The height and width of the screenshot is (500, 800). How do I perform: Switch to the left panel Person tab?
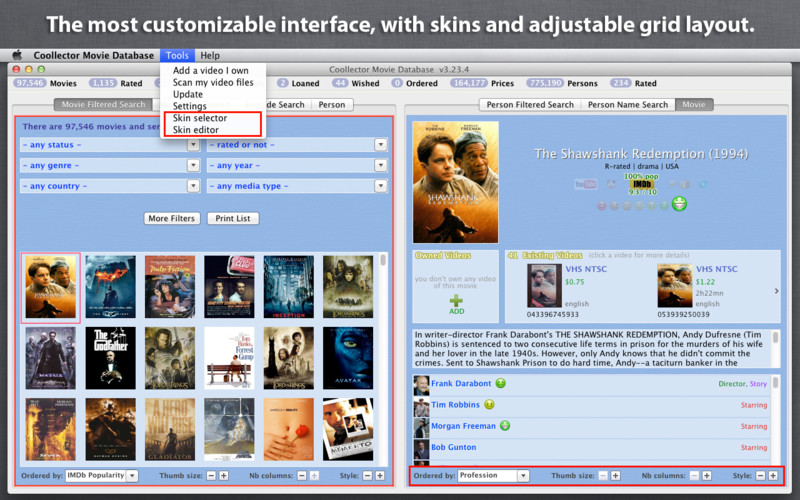[332, 105]
